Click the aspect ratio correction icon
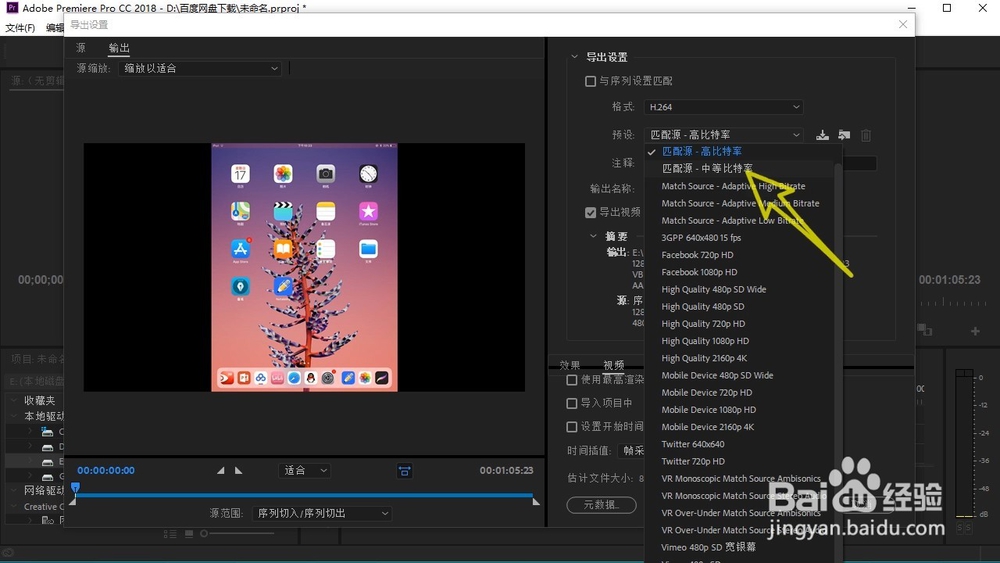The height and width of the screenshot is (563, 1000). pos(404,471)
